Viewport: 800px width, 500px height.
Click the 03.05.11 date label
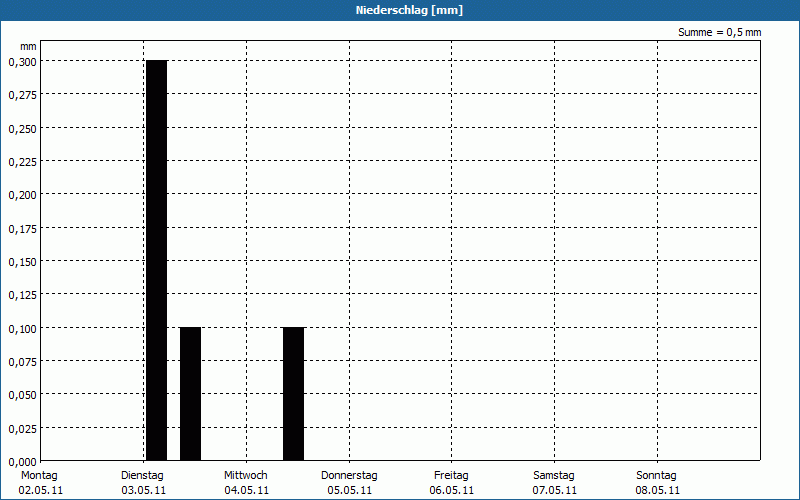144,491
